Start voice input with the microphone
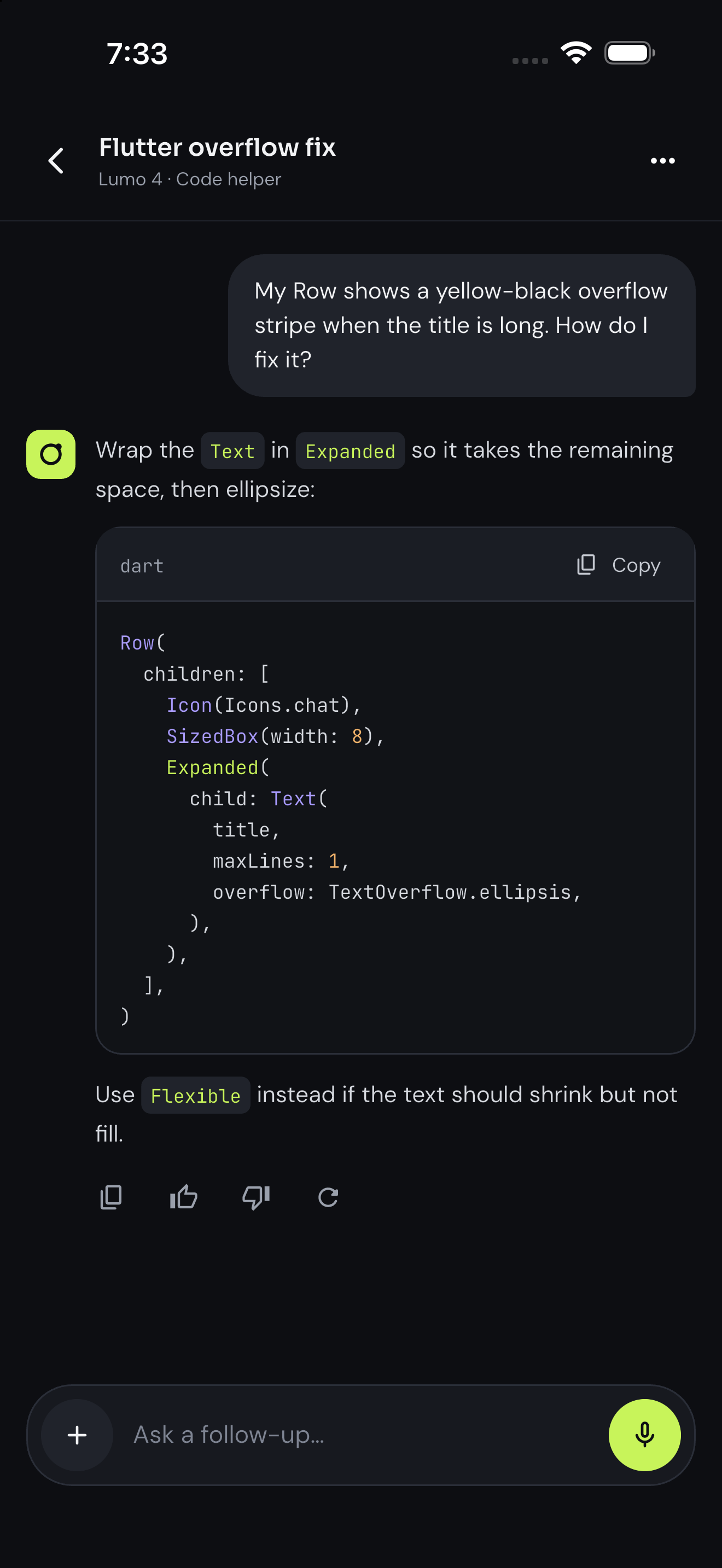722x1568 pixels. pos(644,1435)
